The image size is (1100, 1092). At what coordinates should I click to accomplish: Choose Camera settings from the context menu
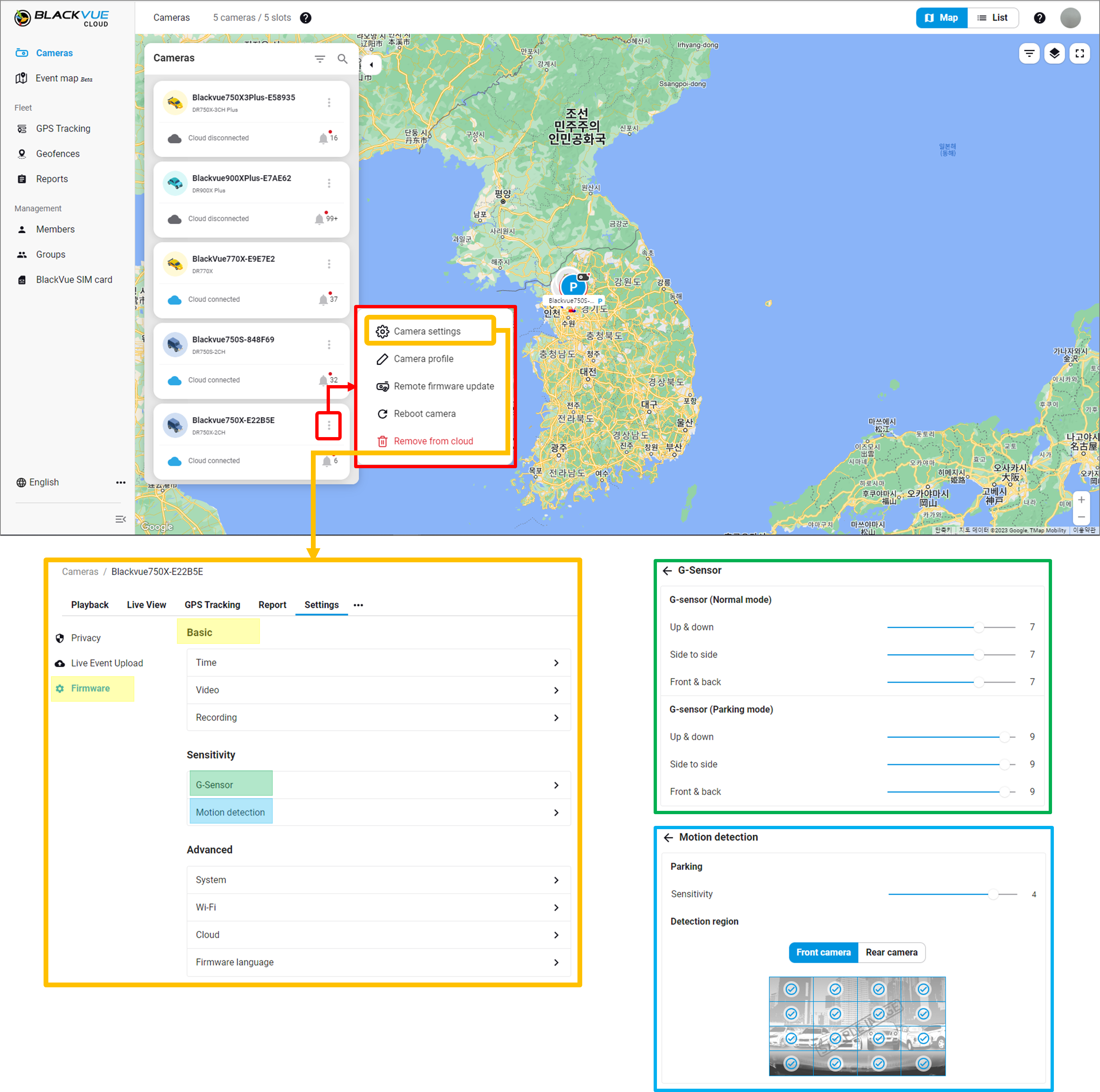tap(430, 331)
